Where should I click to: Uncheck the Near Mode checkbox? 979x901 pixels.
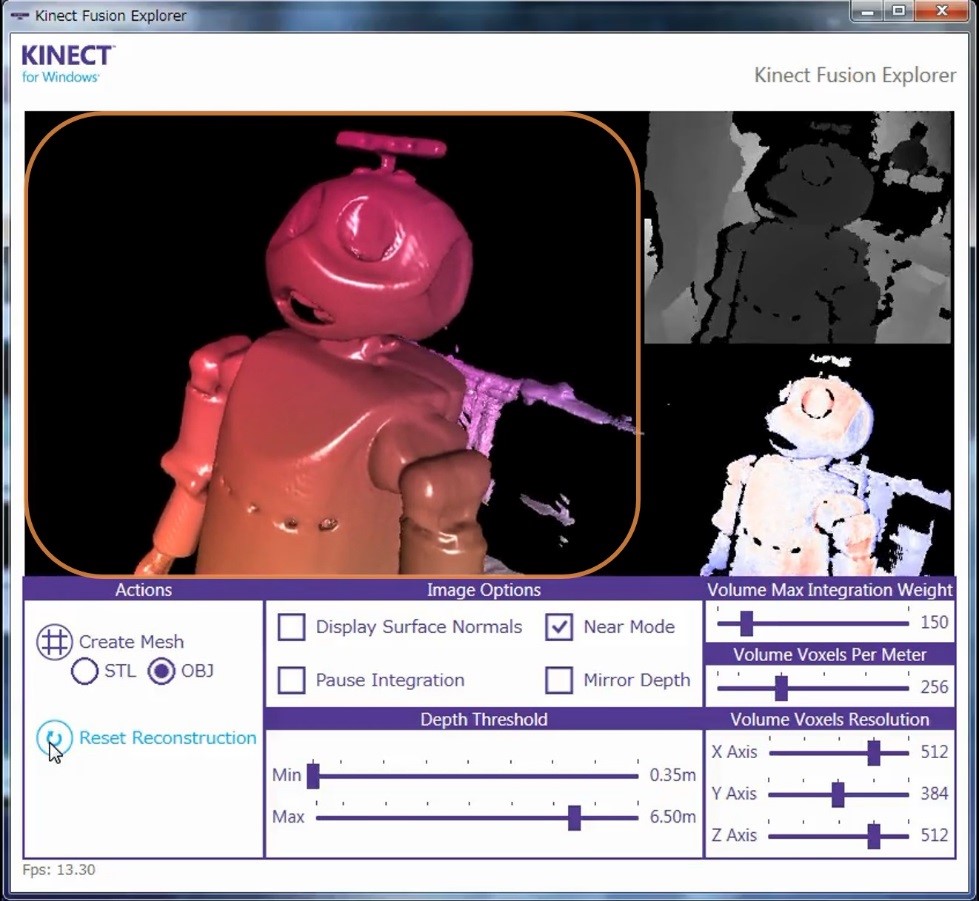coord(558,627)
